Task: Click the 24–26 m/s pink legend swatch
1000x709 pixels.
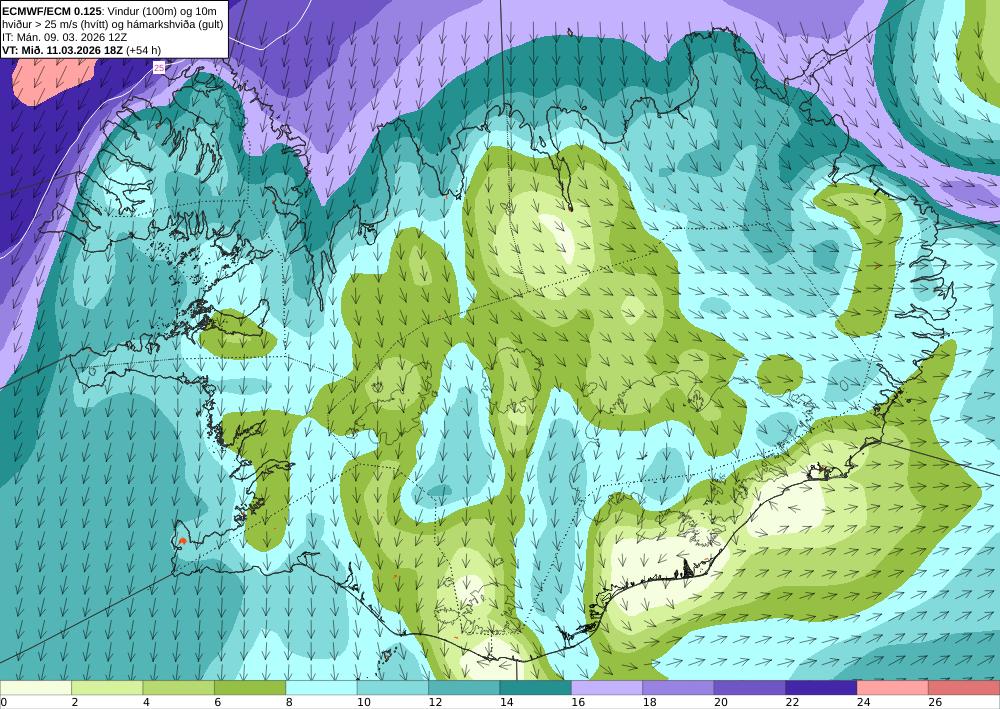Action: coord(893,688)
